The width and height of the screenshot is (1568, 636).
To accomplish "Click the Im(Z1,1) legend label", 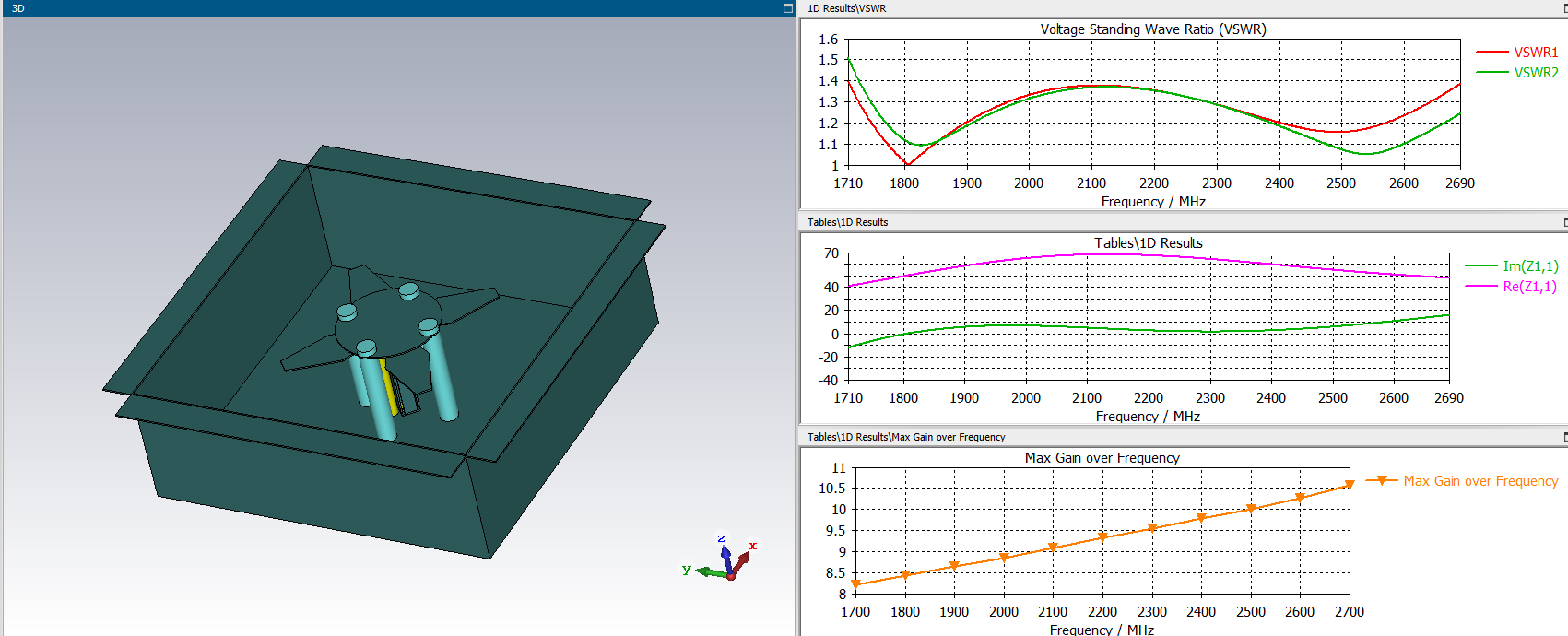I will (x=1530, y=266).
